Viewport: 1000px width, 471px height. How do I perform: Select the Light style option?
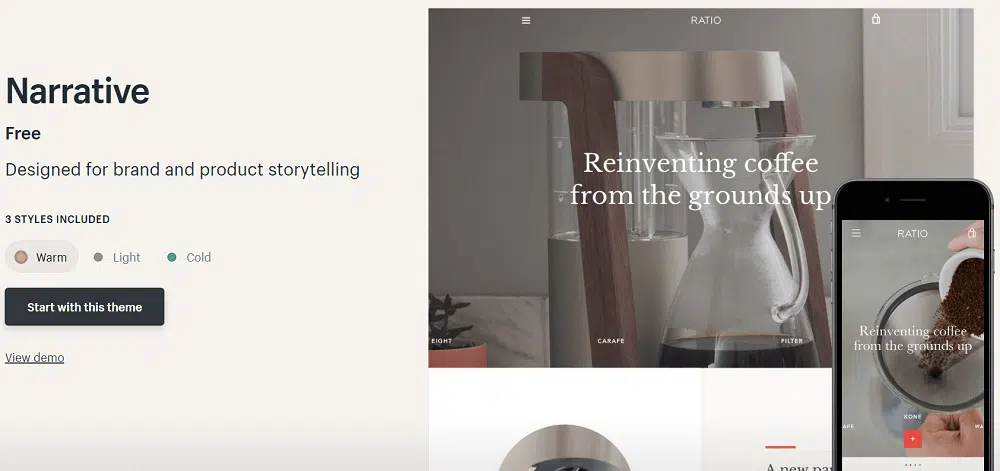(x=117, y=257)
